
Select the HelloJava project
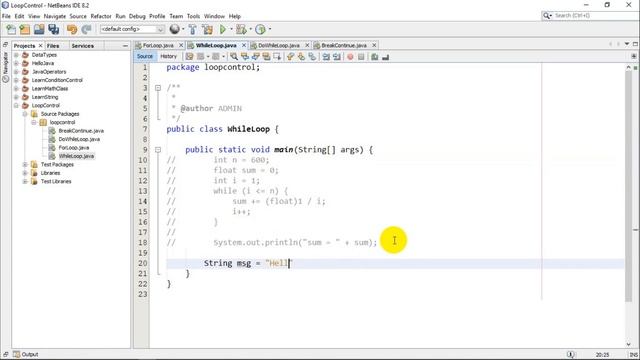tap(42, 63)
